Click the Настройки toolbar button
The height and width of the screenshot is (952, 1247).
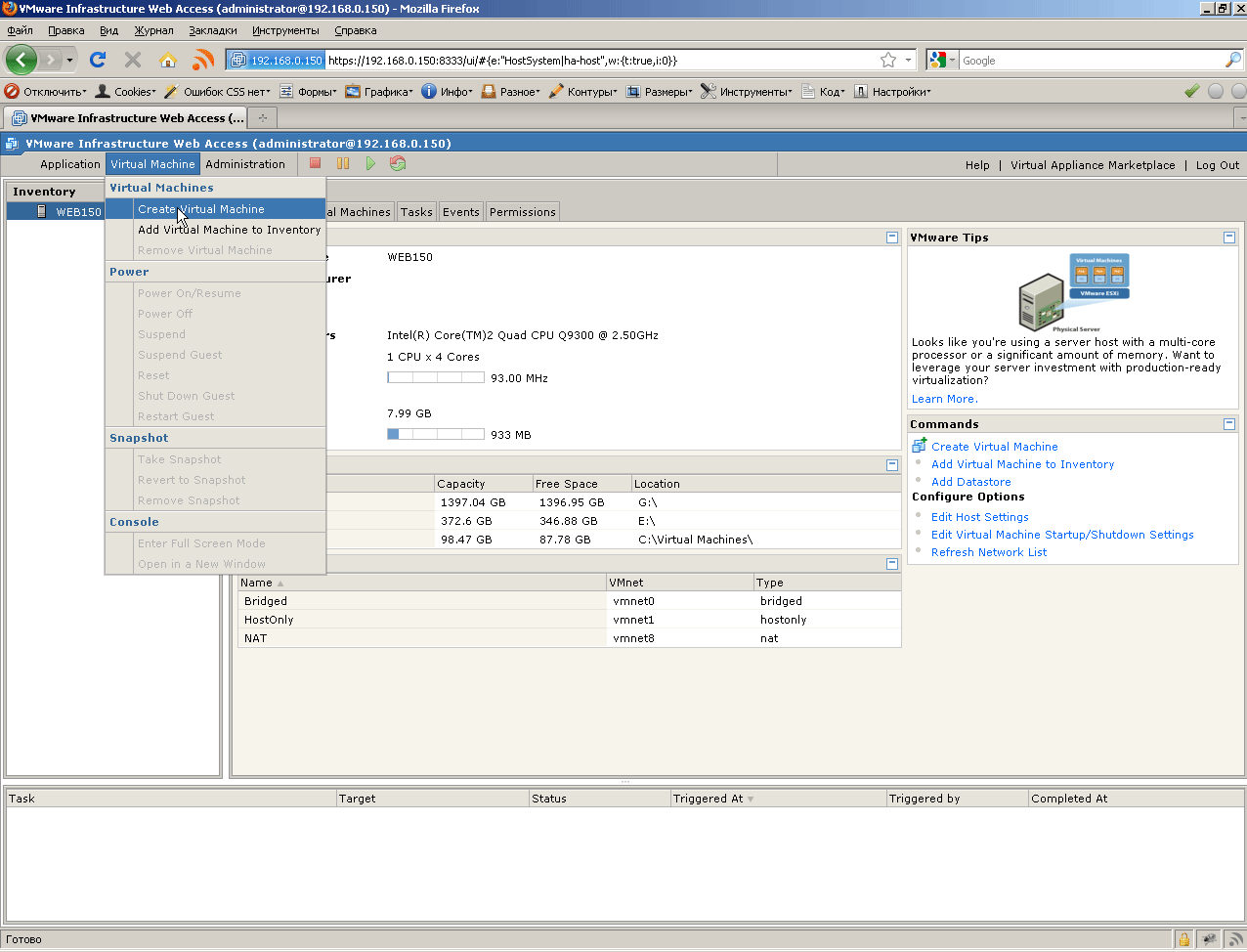[892, 91]
